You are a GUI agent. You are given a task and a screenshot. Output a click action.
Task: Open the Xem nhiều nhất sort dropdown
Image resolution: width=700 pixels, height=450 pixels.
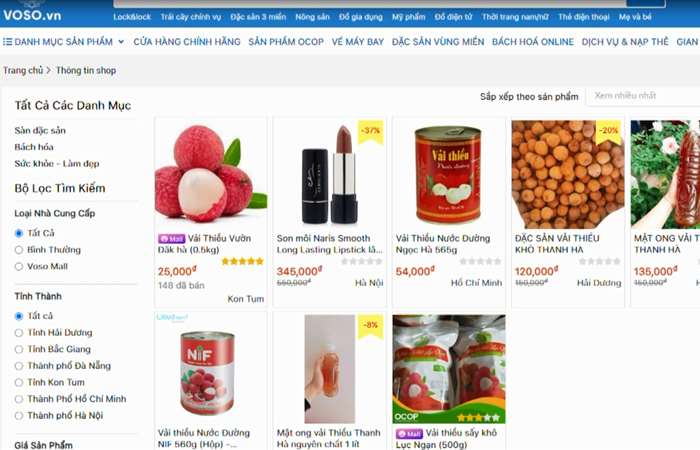(643, 96)
